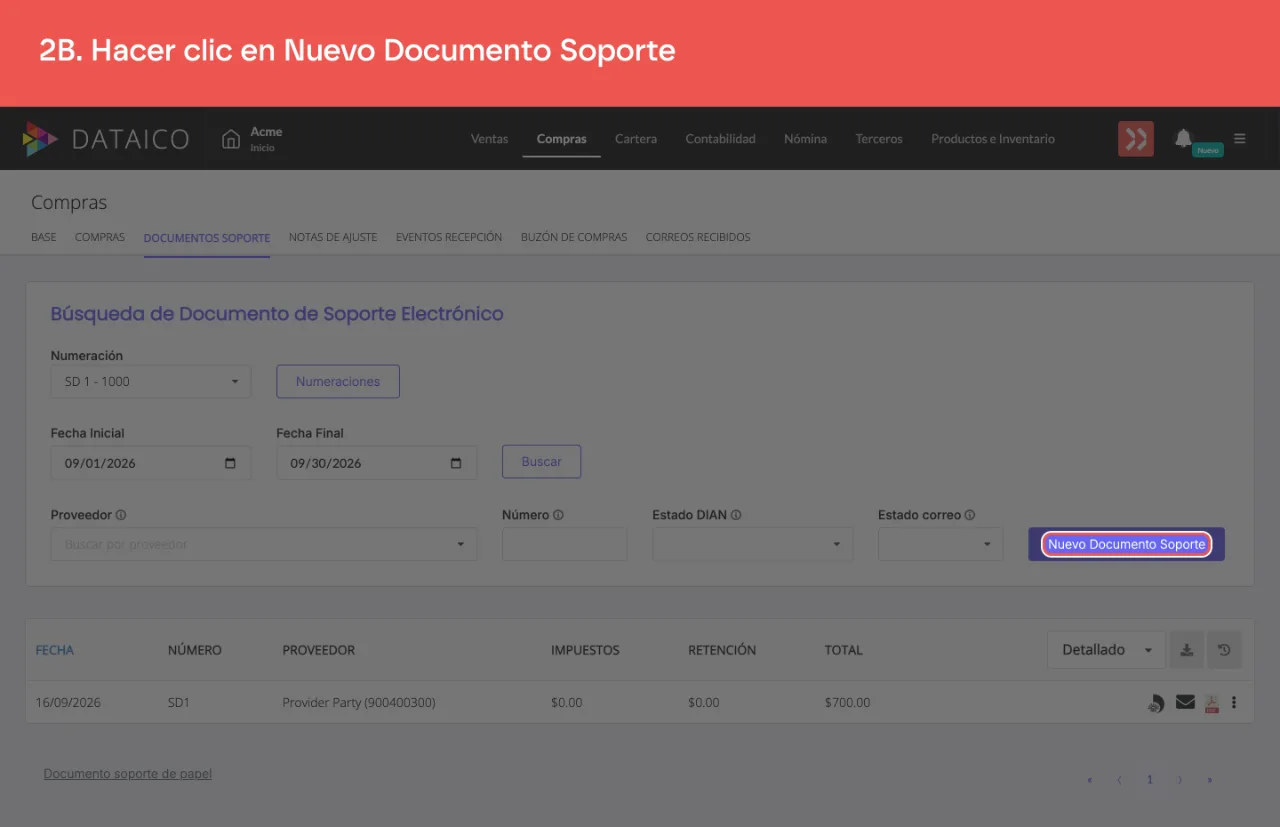Click the info icon beside Proveedor

coord(121,515)
